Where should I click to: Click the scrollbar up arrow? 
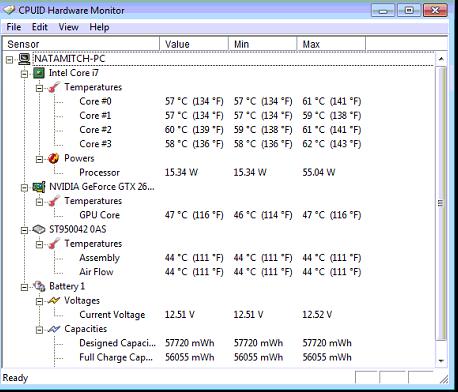(441, 59)
